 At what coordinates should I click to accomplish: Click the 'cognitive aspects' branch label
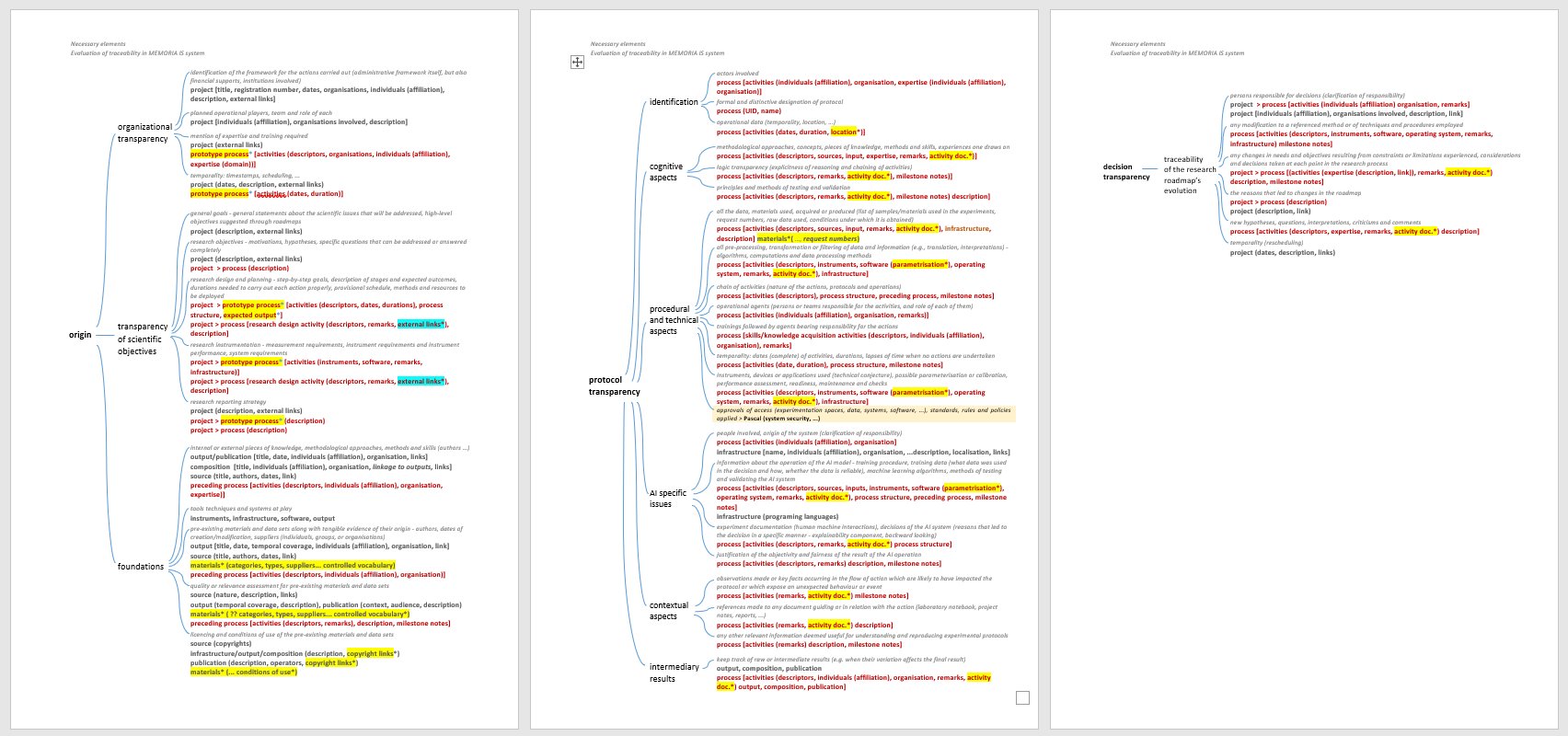point(666,172)
